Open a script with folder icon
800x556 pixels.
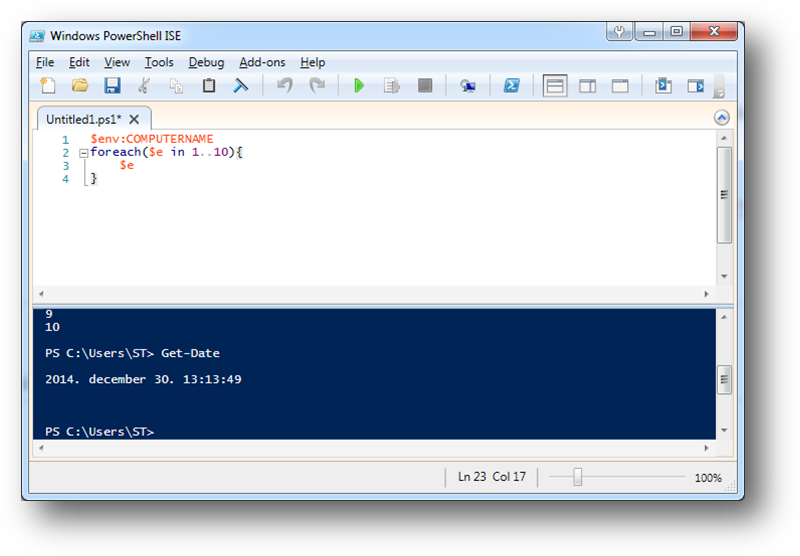click(x=80, y=85)
